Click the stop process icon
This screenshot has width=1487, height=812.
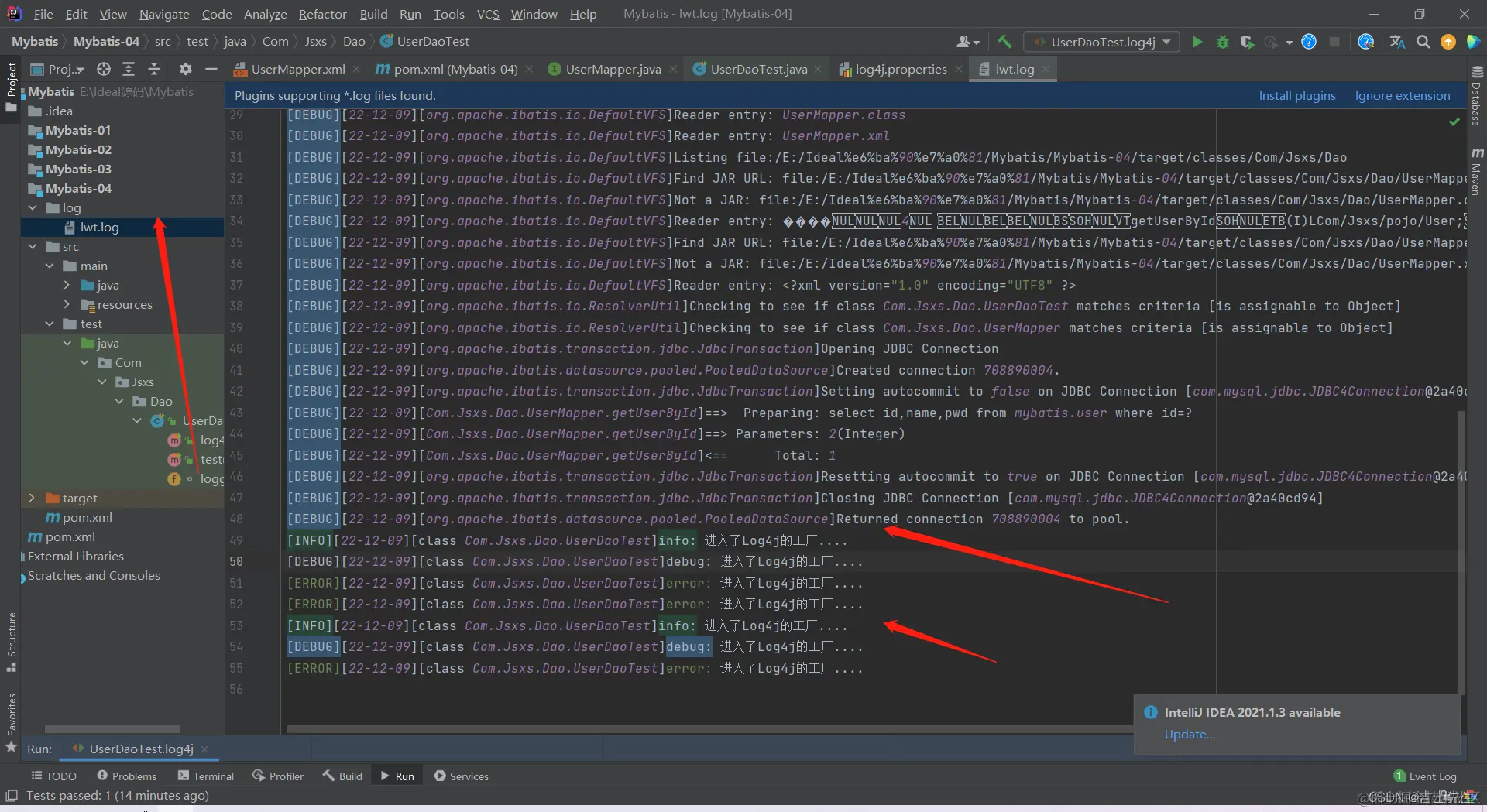pos(1334,42)
